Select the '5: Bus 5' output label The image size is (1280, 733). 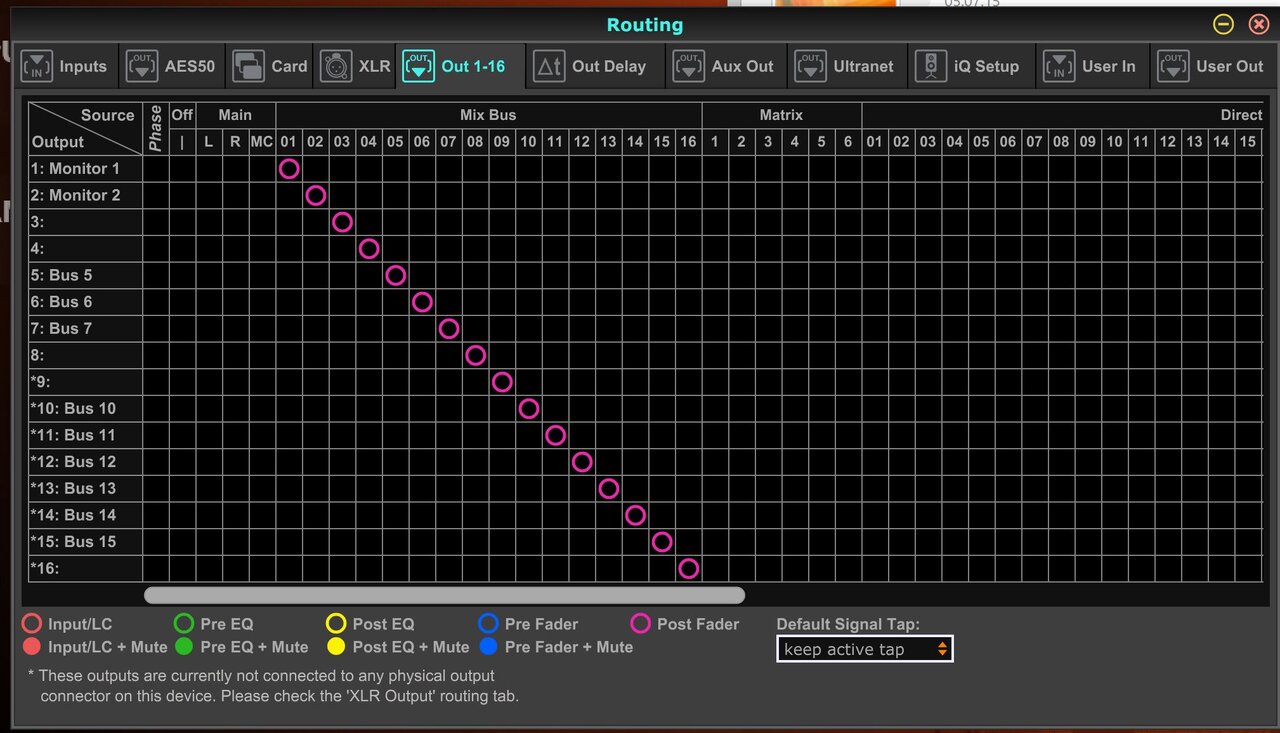pos(85,275)
